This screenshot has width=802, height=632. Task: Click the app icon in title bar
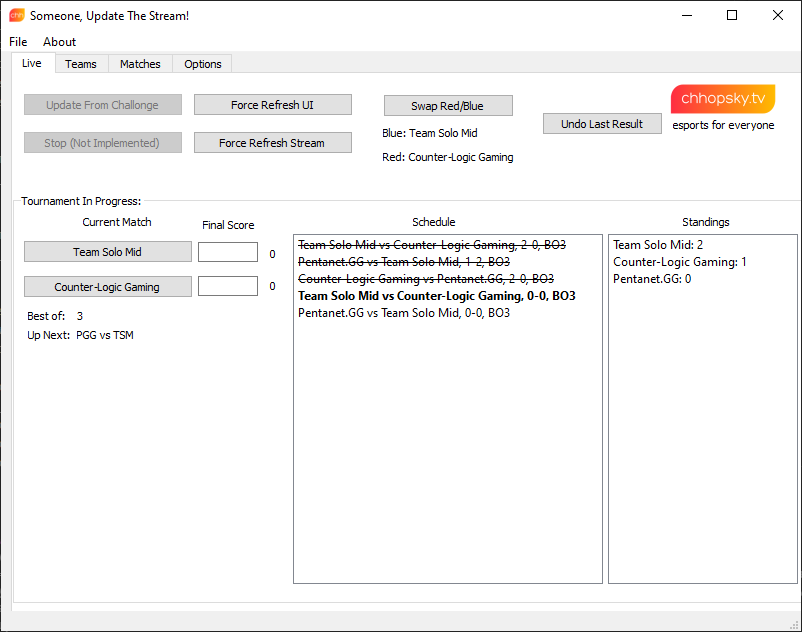16,15
